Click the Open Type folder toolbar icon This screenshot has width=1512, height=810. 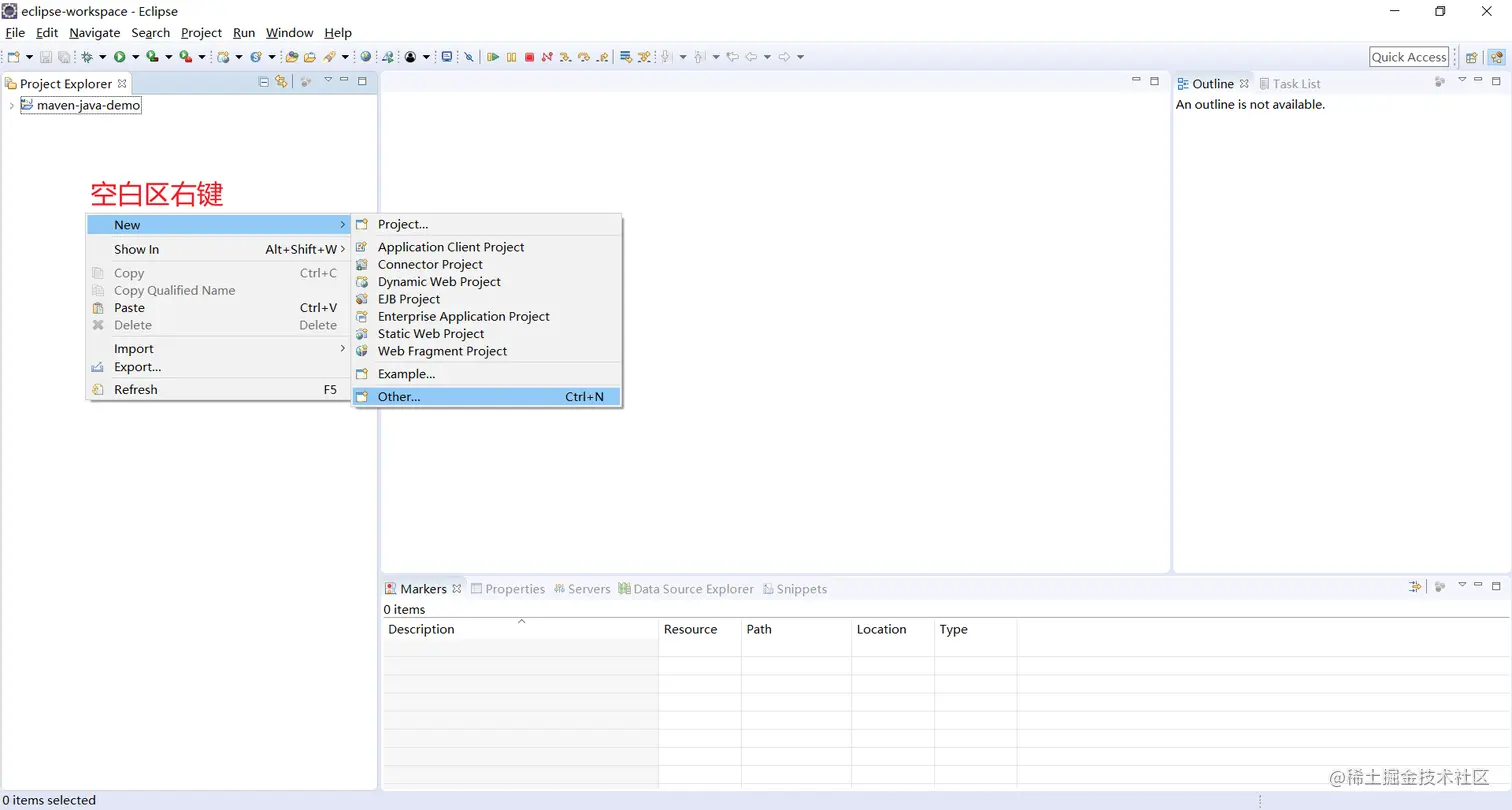291,57
